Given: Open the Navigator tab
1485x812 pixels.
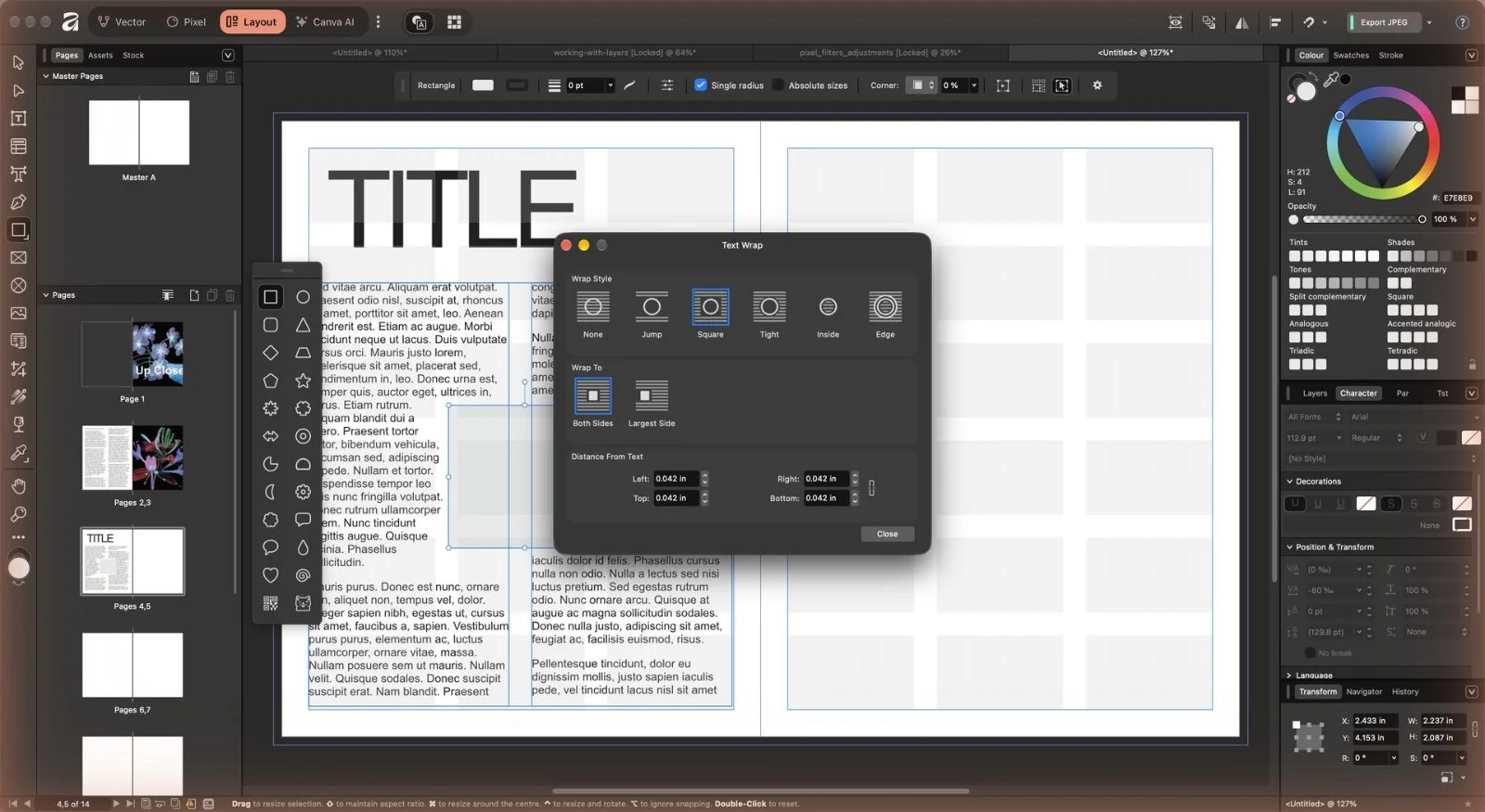Looking at the screenshot, I should [1363, 691].
